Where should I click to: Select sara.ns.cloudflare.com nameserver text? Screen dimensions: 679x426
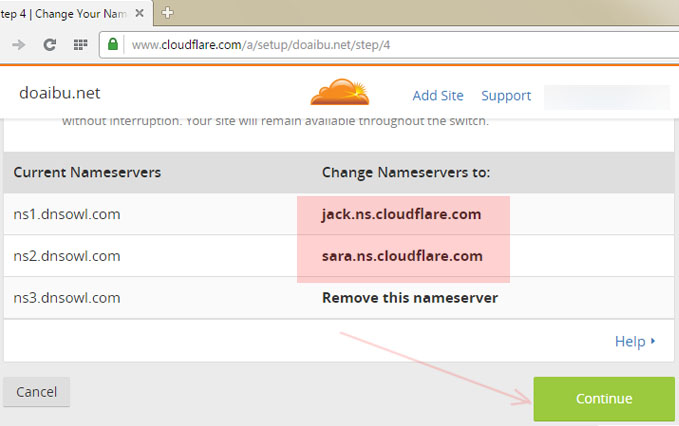[x=402, y=256]
